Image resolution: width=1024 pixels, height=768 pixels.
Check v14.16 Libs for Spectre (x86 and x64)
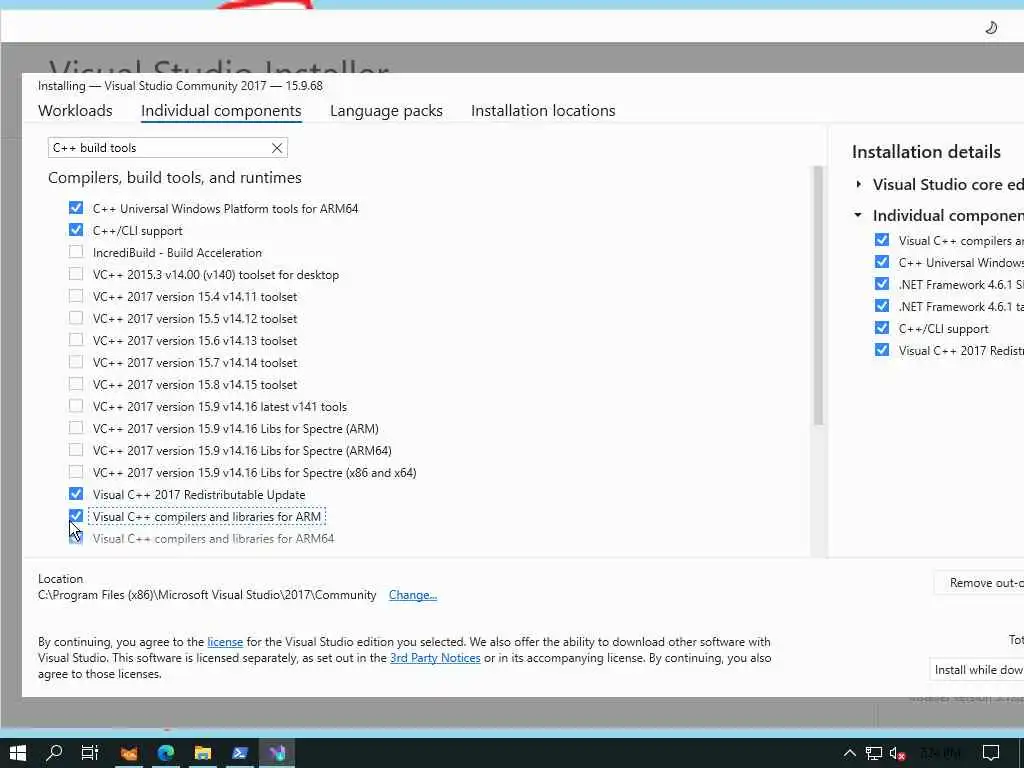(x=76, y=472)
